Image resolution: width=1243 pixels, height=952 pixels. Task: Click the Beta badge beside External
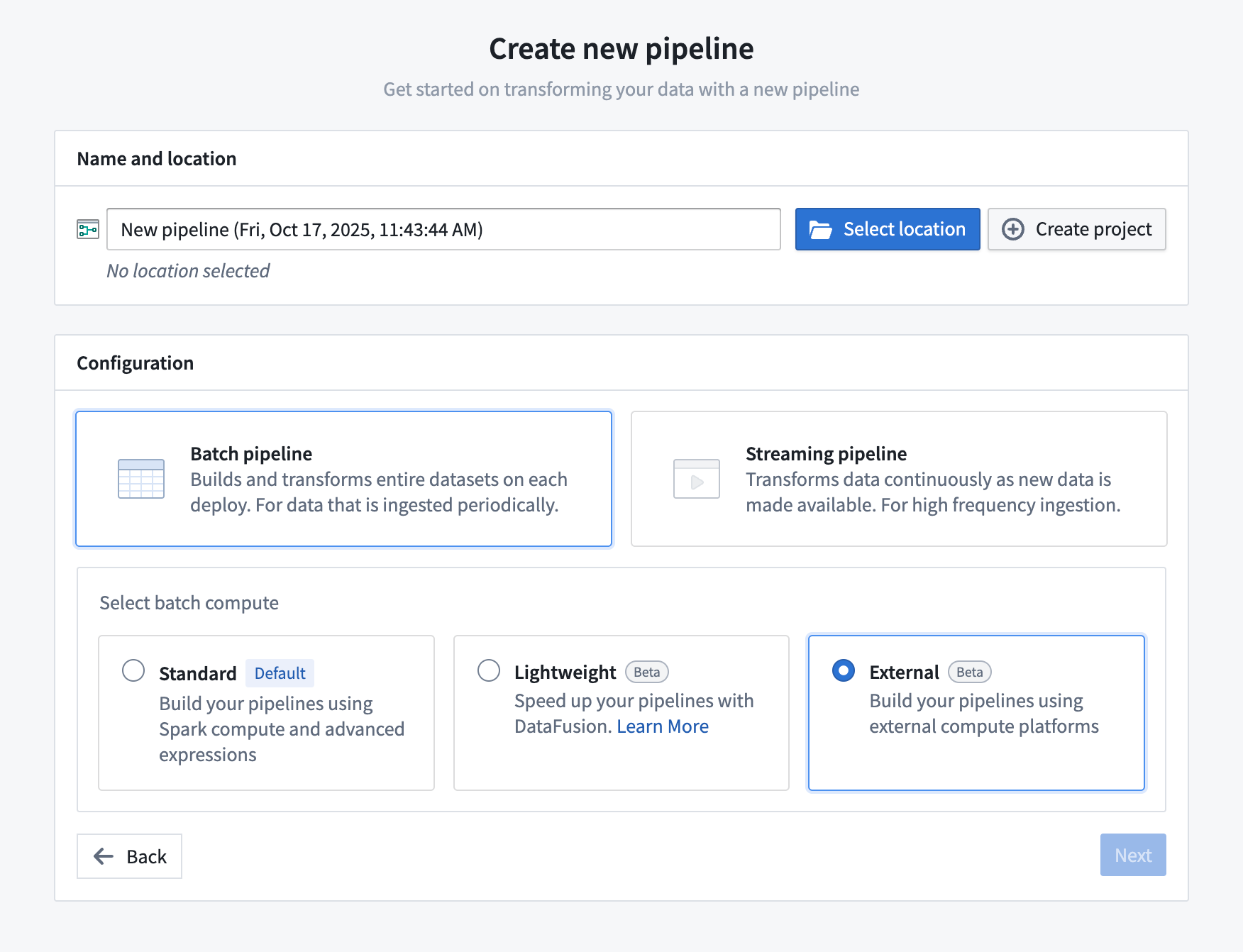click(969, 671)
